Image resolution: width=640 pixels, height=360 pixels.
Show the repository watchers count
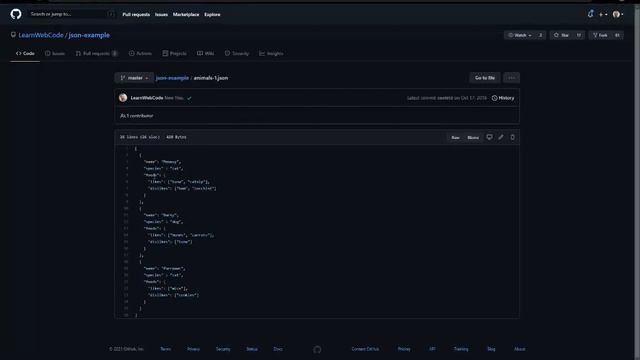tap(540, 36)
